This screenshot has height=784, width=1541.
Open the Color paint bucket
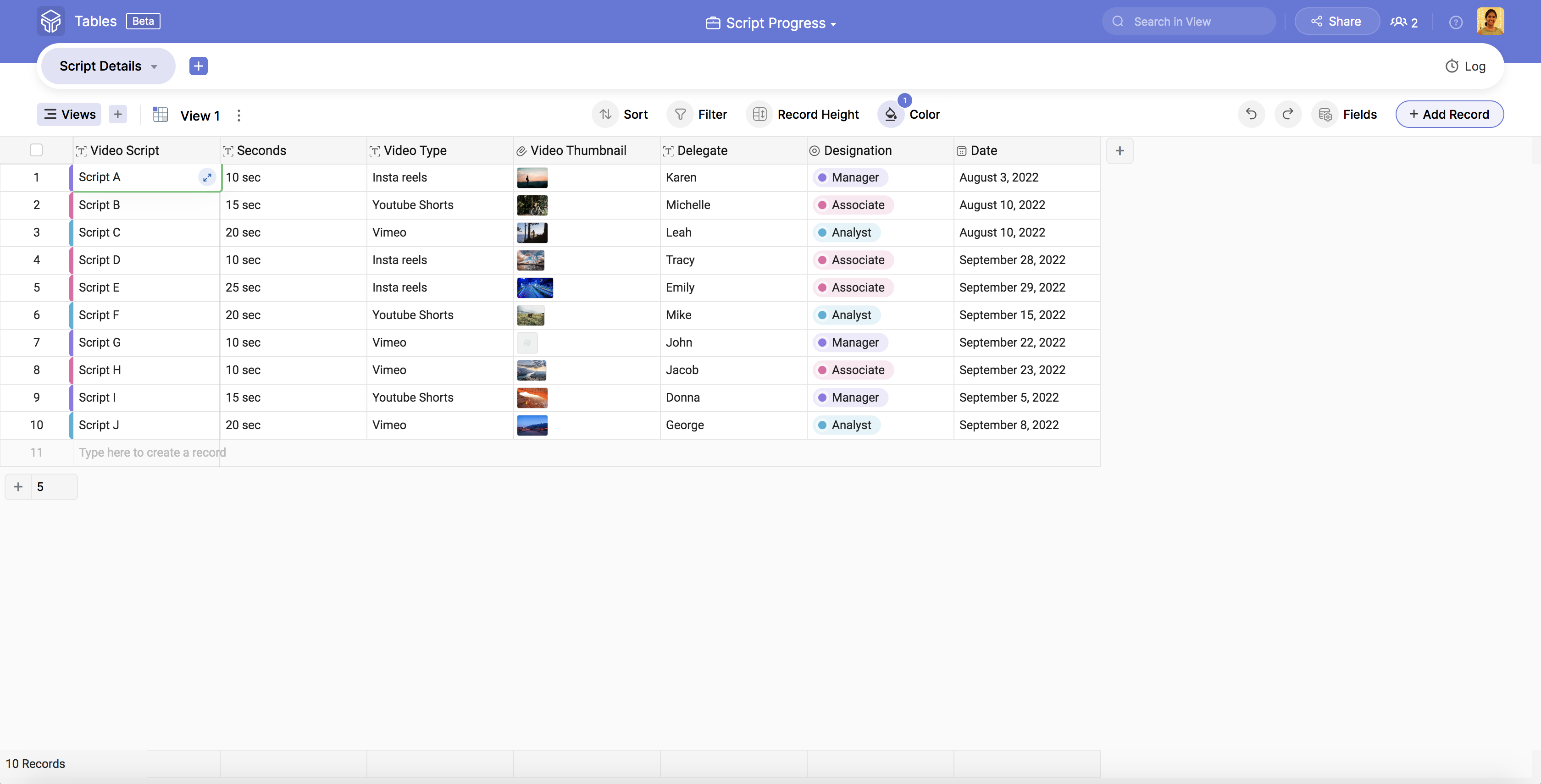(891, 114)
